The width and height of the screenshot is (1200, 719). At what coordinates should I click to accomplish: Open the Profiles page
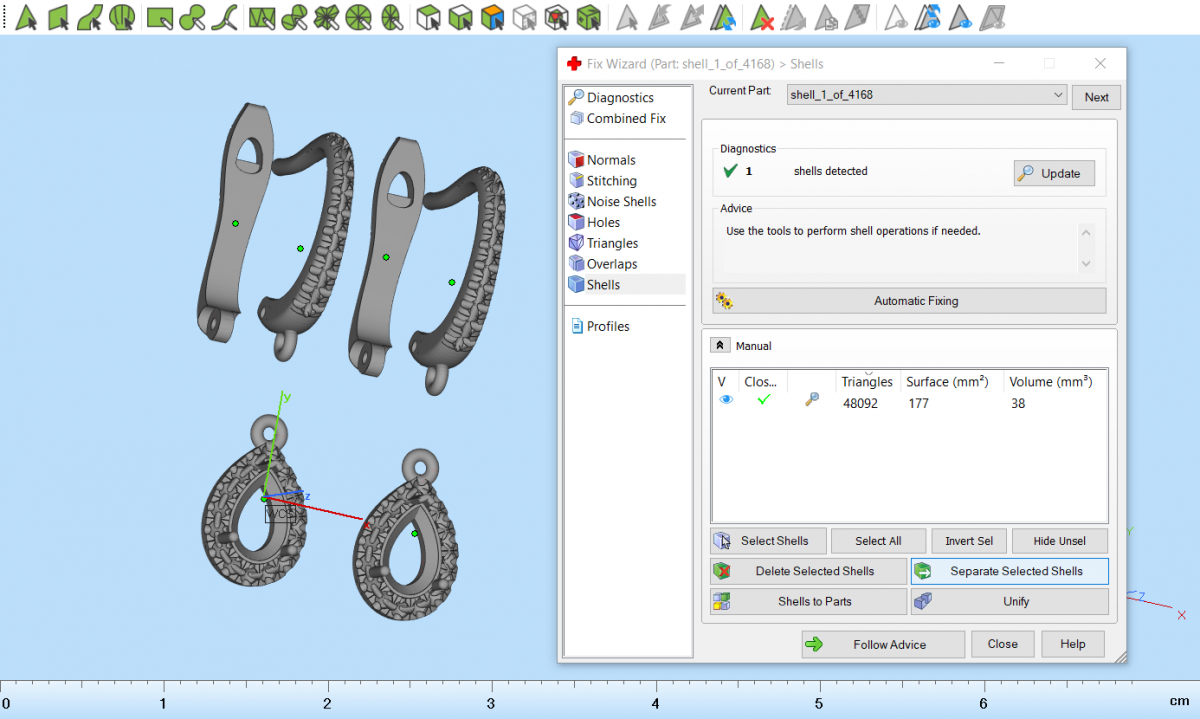coord(607,327)
